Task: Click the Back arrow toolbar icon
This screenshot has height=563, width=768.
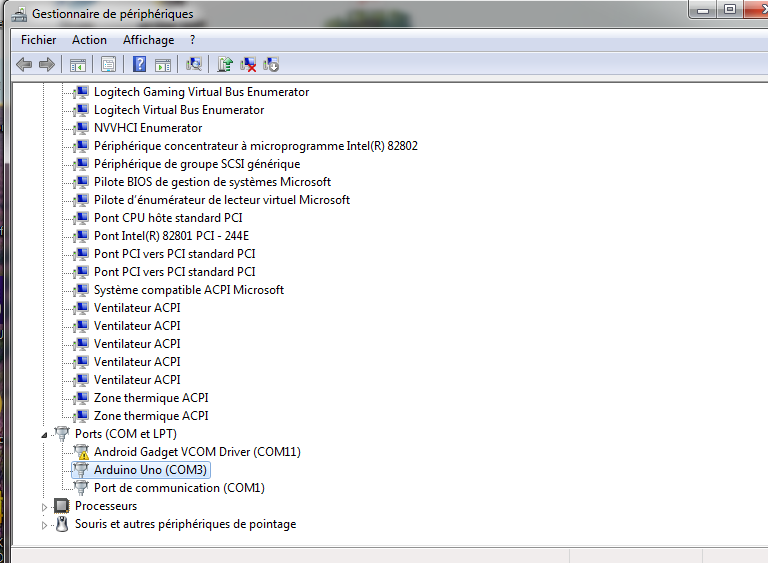Action: point(24,64)
